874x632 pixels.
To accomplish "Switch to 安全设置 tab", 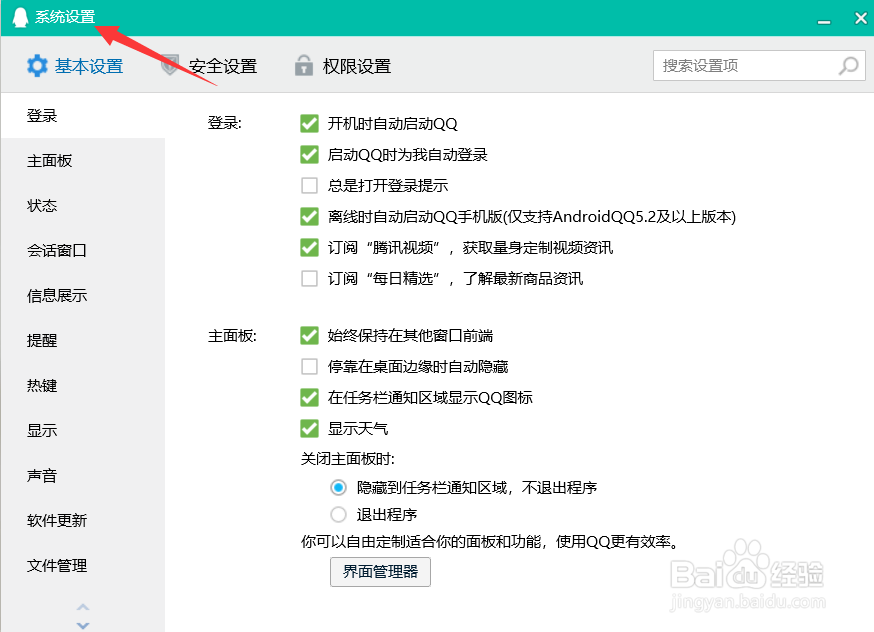I will (209, 66).
